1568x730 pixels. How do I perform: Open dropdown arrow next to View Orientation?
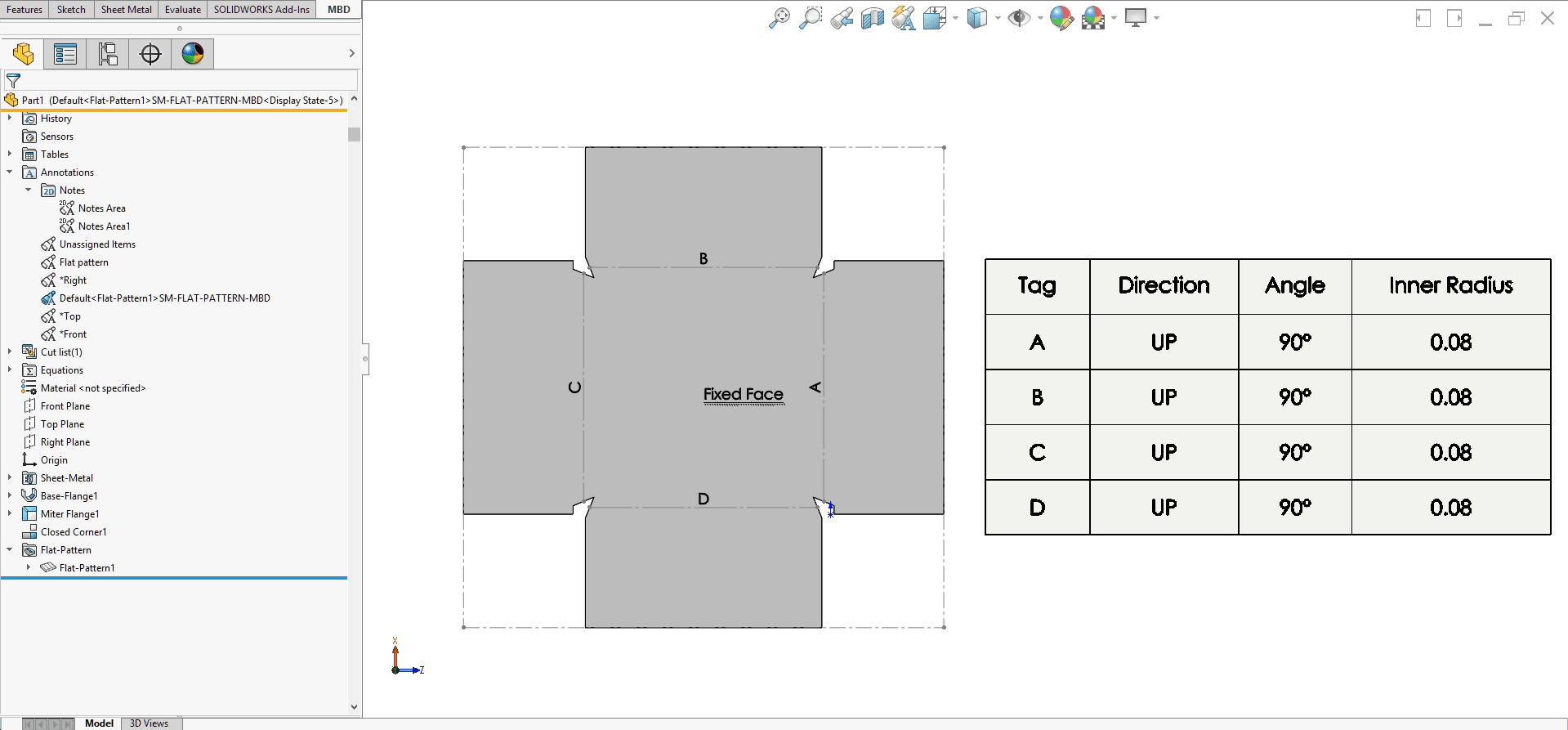955,18
